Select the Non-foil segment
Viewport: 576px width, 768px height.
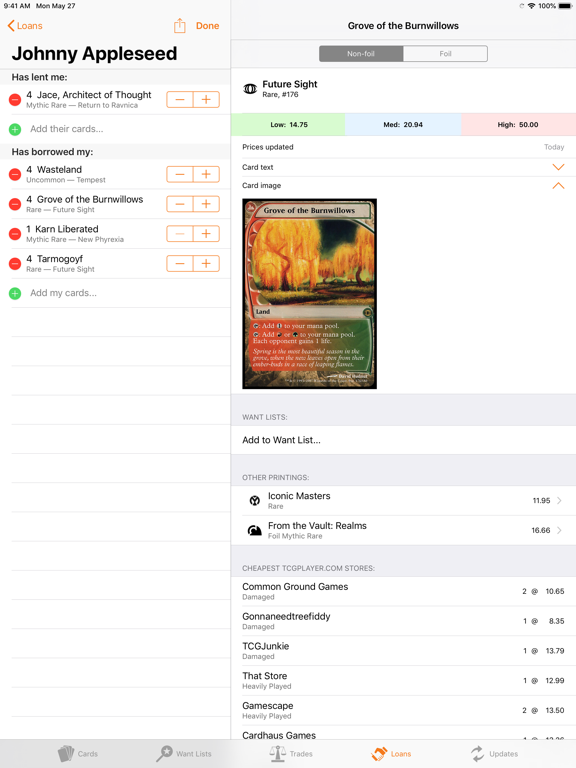pyautogui.click(x=361, y=54)
